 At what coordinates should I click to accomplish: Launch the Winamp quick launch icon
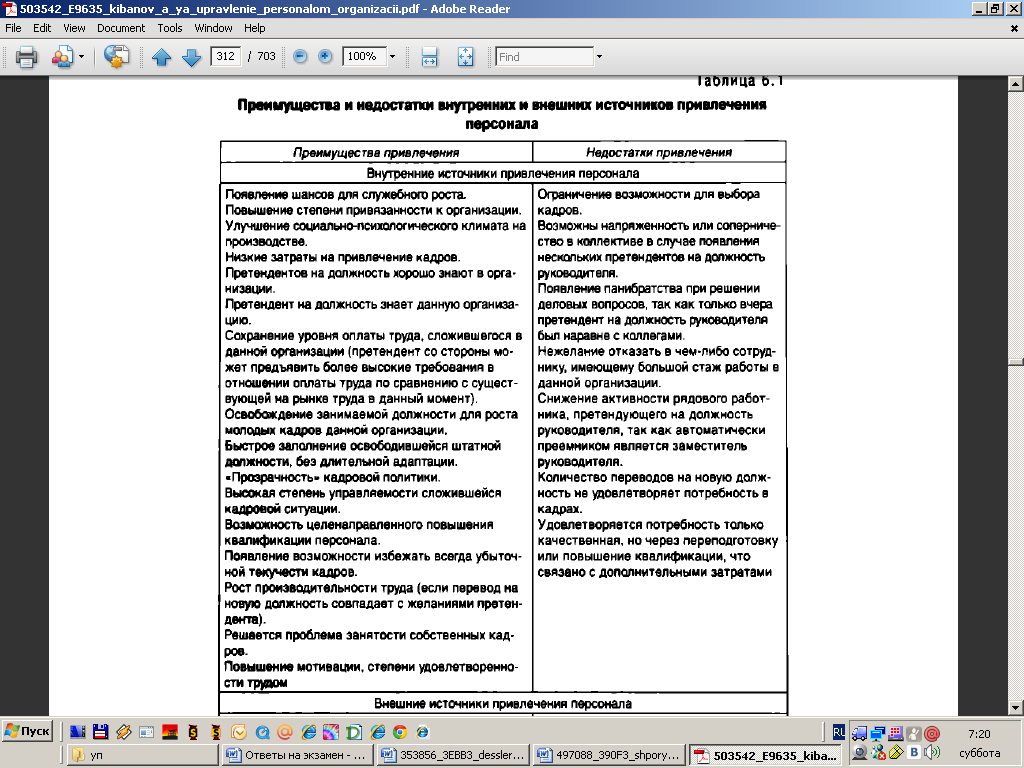[x=123, y=732]
